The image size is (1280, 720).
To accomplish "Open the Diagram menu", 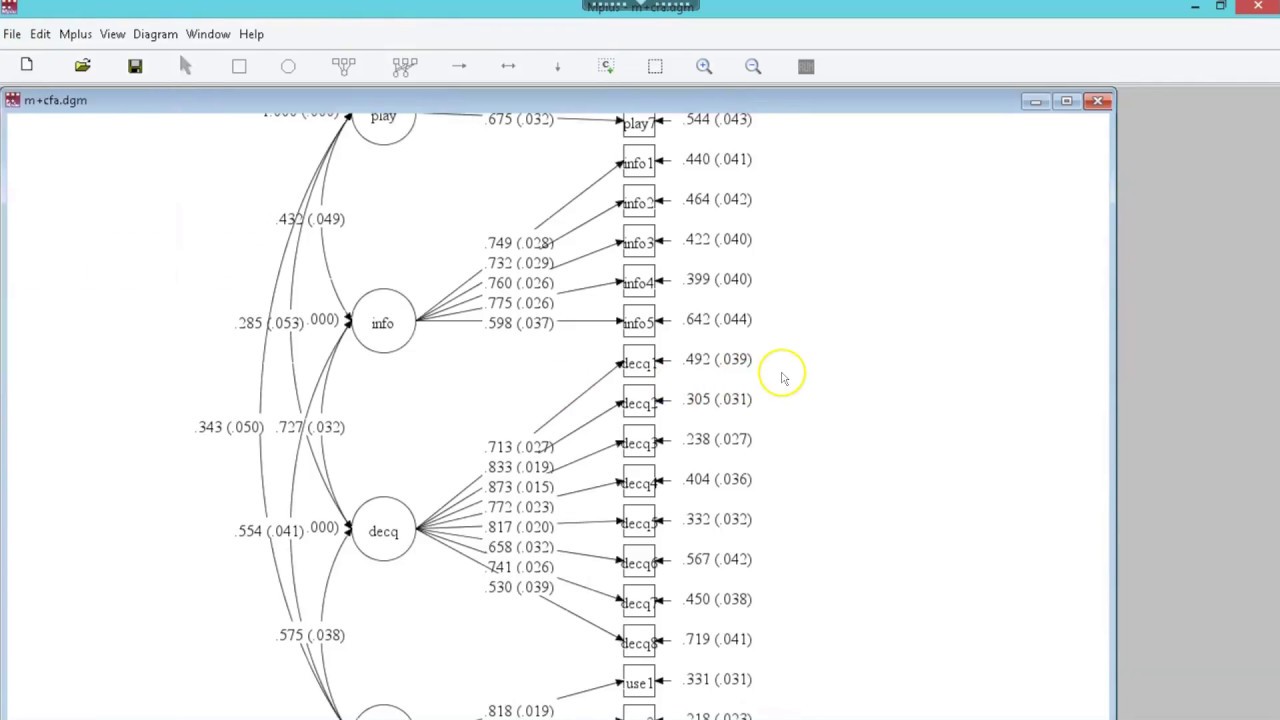I will [155, 34].
